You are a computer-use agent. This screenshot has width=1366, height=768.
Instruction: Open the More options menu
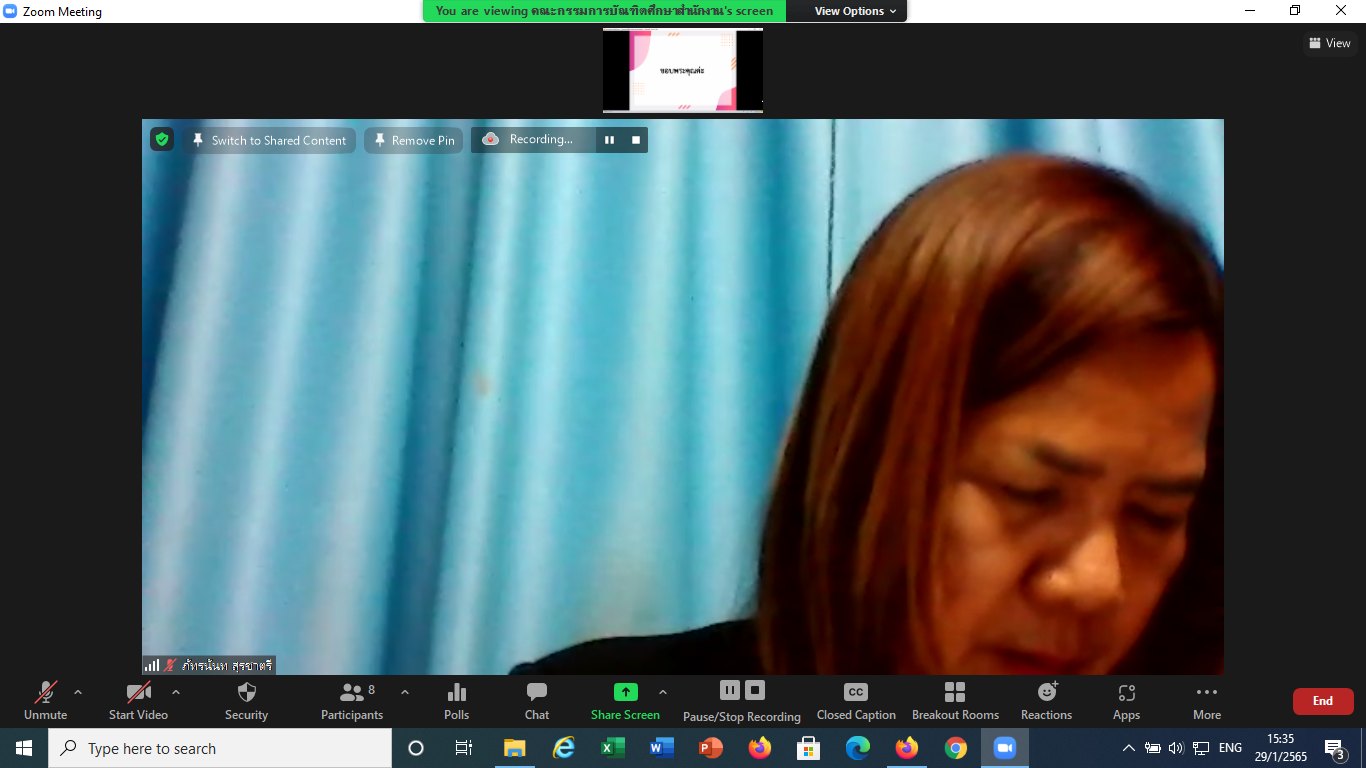coord(1207,701)
